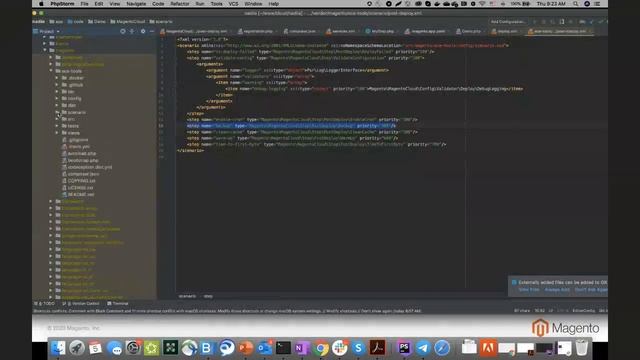This screenshot has height=360, width=640.
Task: Open the Apple menu
Action: (41, 4)
